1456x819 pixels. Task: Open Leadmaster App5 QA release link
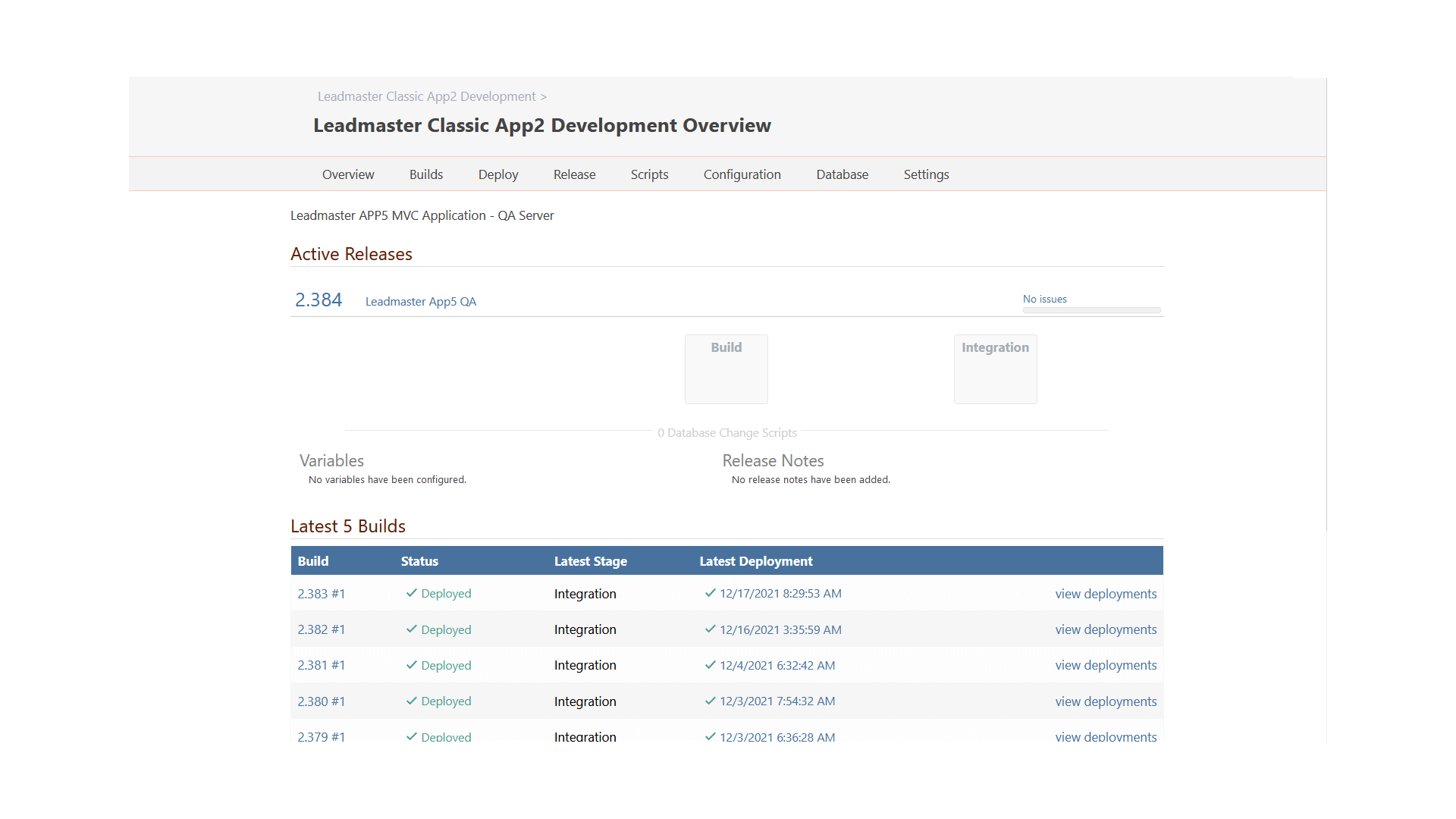pyautogui.click(x=421, y=302)
